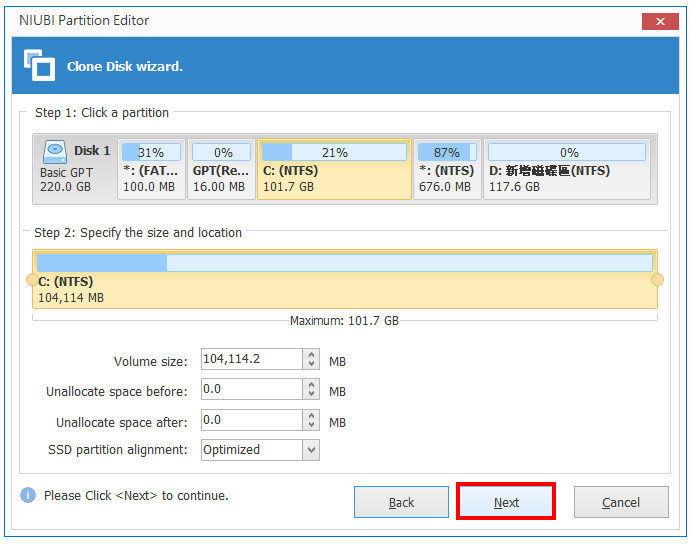
Task: Select the 676.0 MB NTFS partition
Action: (447, 169)
